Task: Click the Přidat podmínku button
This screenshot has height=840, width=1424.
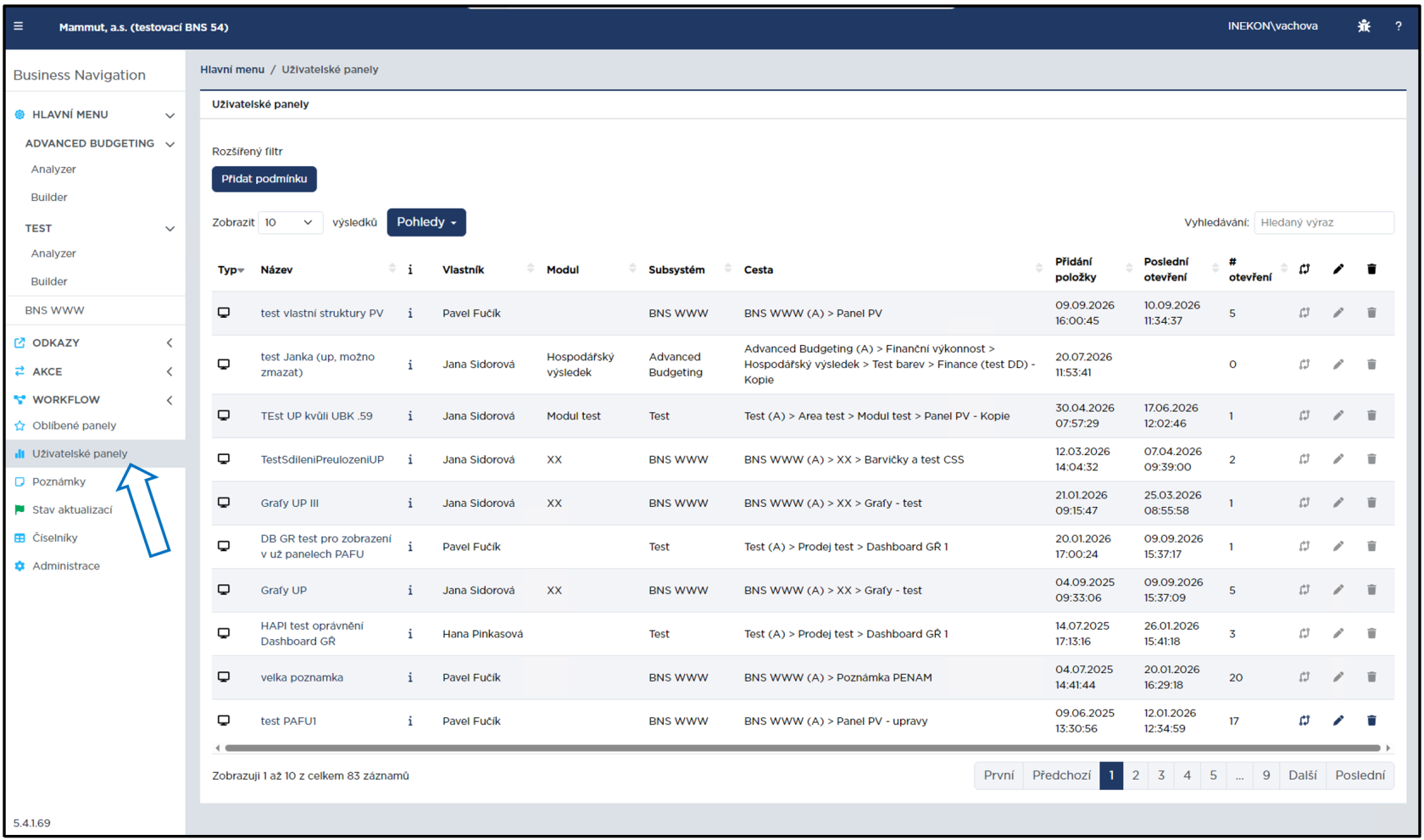Action: (x=264, y=179)
